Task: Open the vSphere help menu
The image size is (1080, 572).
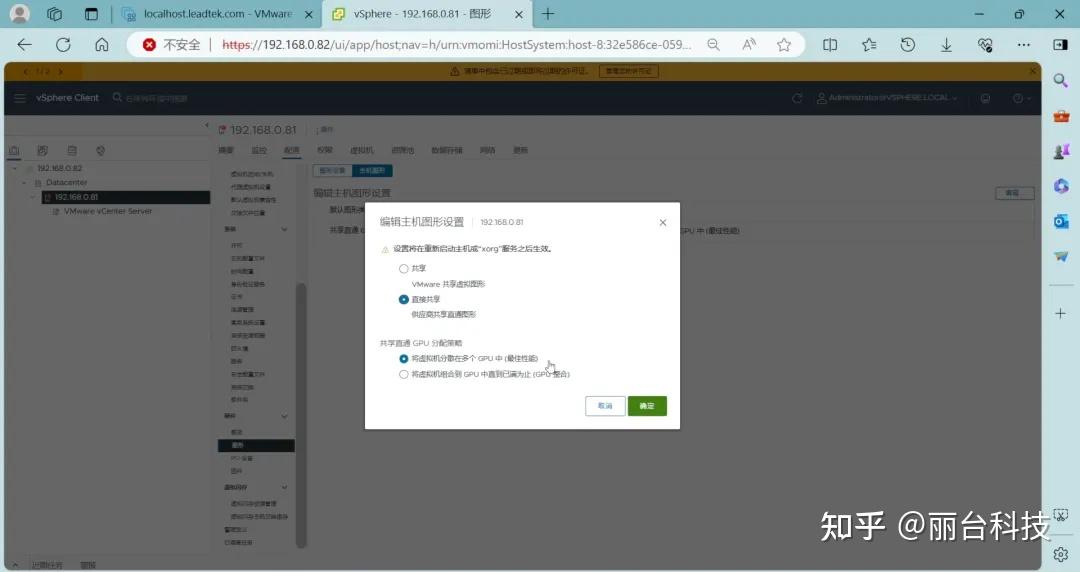Action: pyautogui.click(x=1020, y=98)
